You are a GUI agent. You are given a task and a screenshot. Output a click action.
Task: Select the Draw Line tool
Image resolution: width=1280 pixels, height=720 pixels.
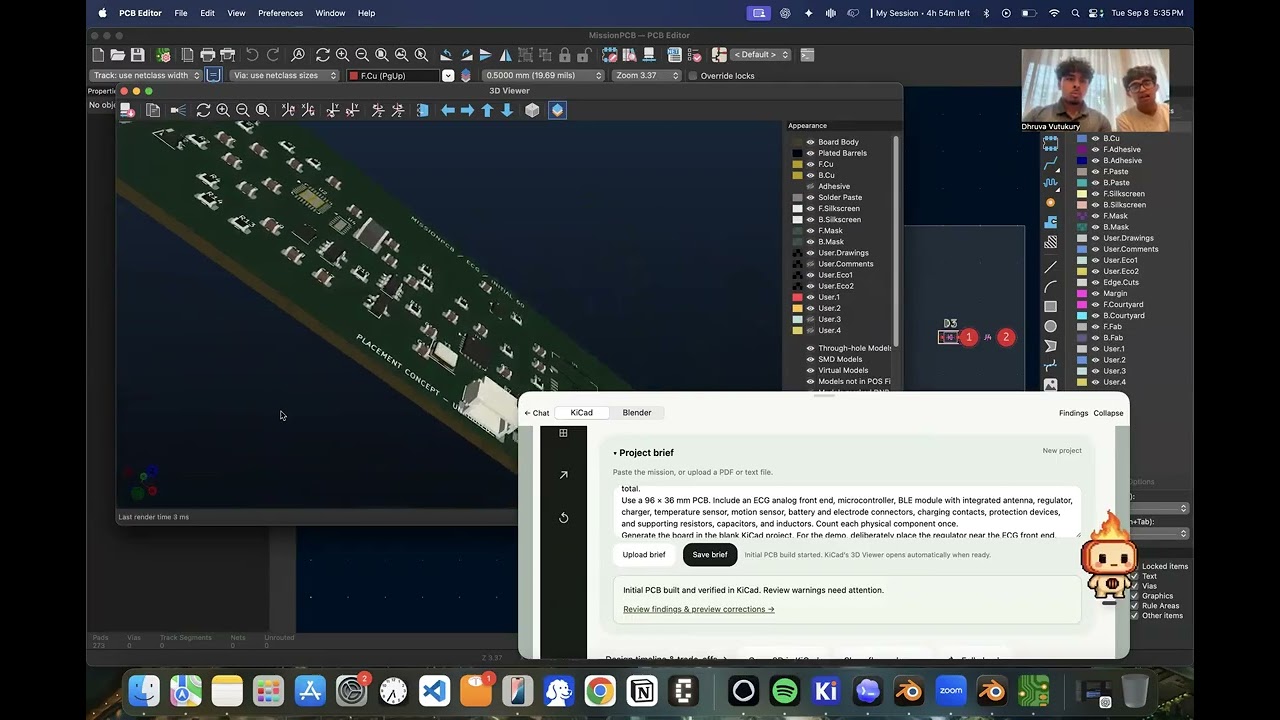(x=1051, y=267)
